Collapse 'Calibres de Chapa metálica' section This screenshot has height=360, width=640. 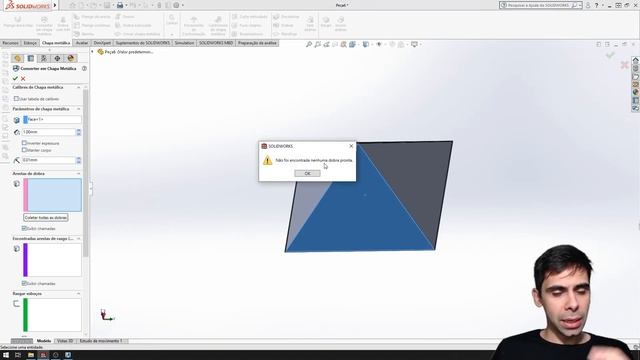78,87
